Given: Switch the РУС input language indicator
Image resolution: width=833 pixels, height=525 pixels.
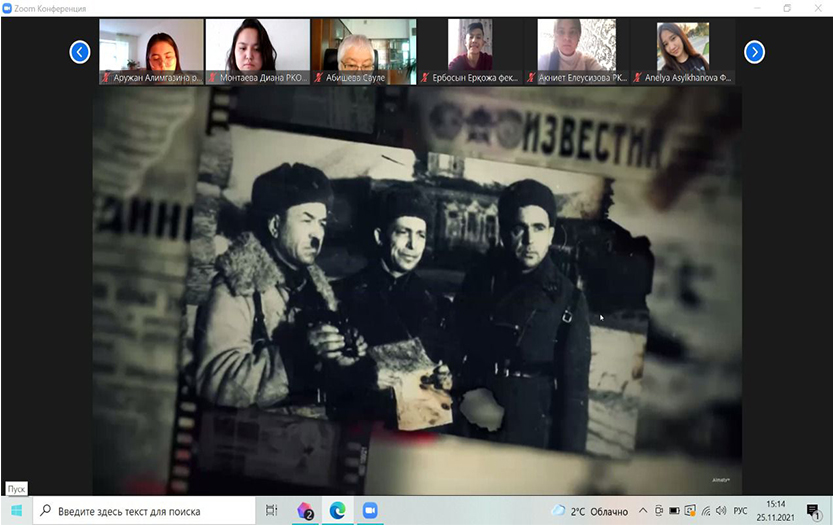Looking at the screenshot, I should tap(740, 511).
